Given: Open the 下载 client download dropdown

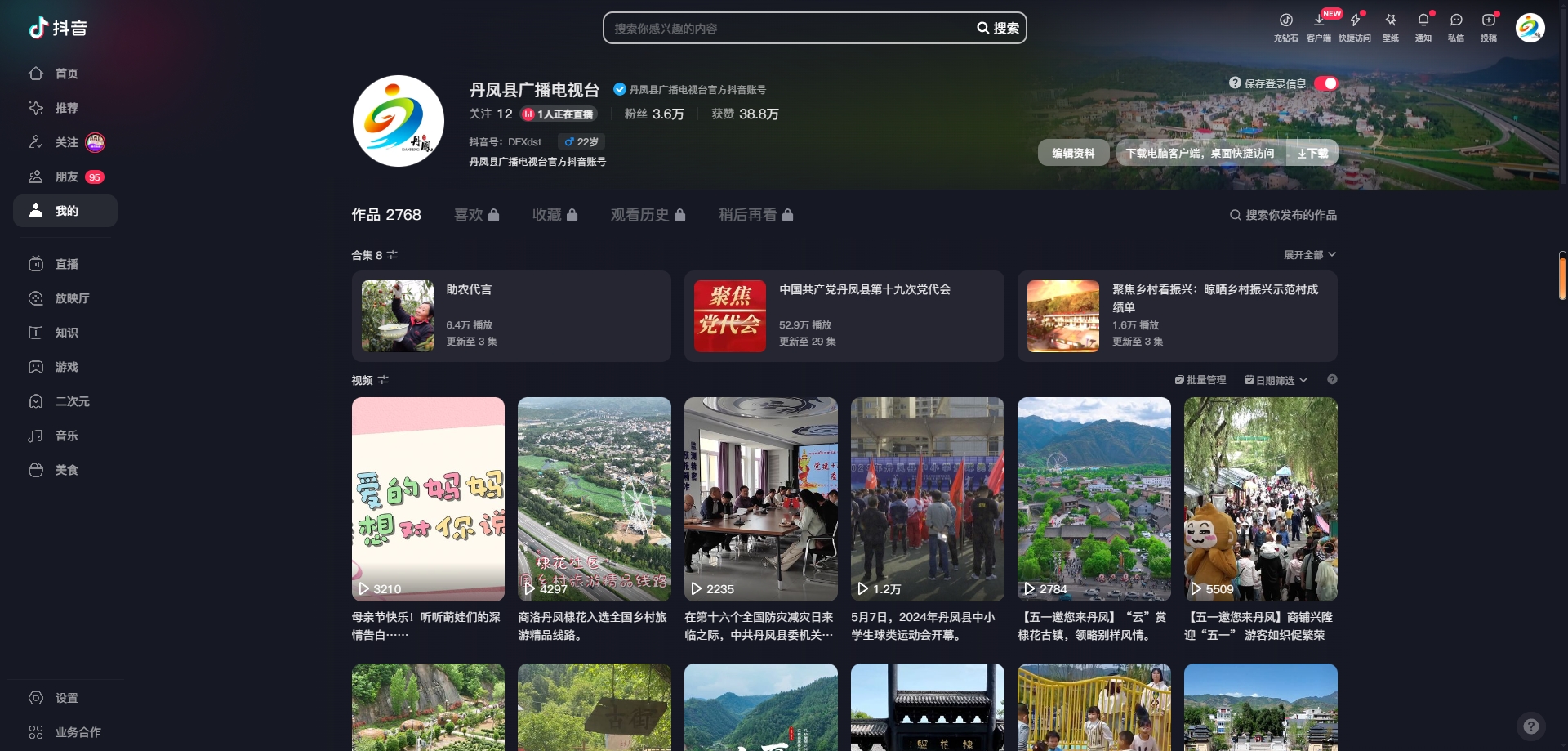Looking at the screenshot, I should click(1312, 153).
